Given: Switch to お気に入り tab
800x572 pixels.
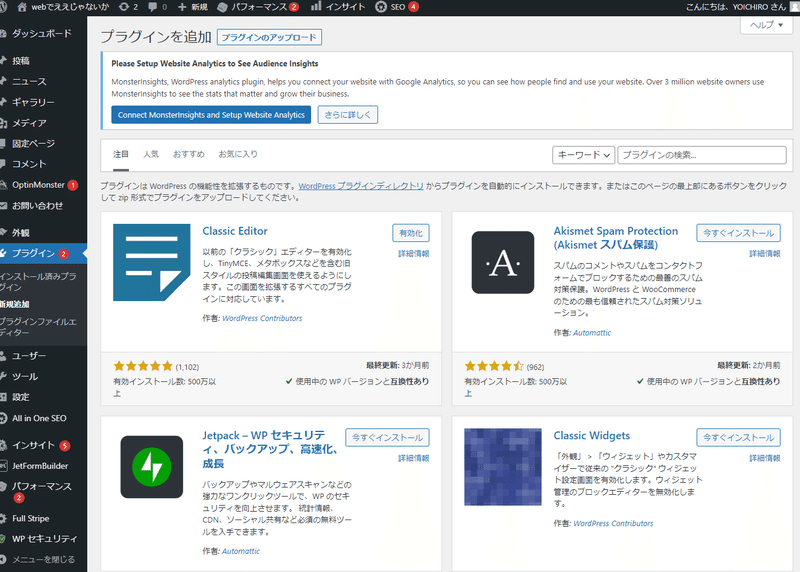Looking at the screenshot, I should point(238,154).
